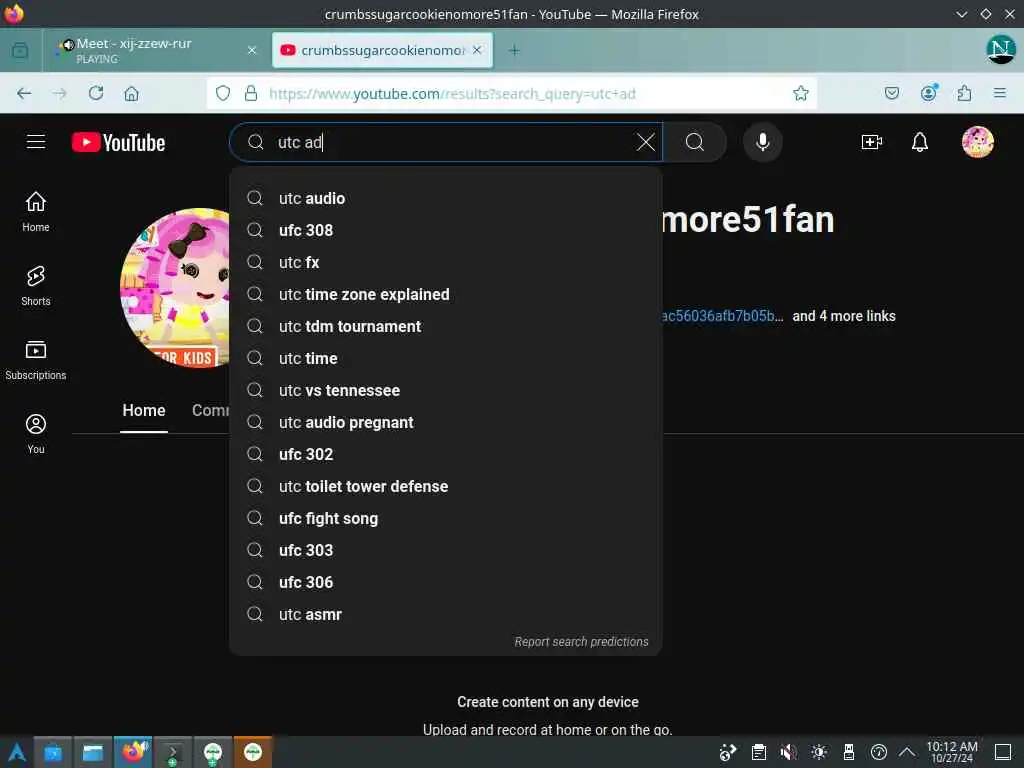Open a new browser tab
1024x768 pixels.
pos(514,50)
